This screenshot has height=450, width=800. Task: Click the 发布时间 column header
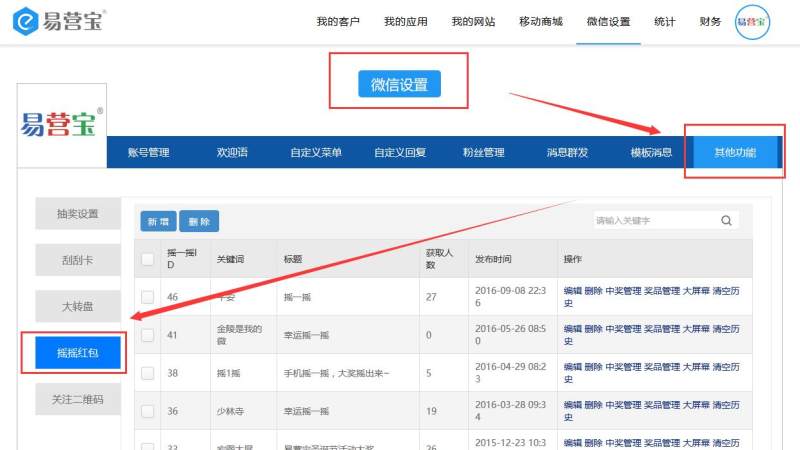[493, 259]
